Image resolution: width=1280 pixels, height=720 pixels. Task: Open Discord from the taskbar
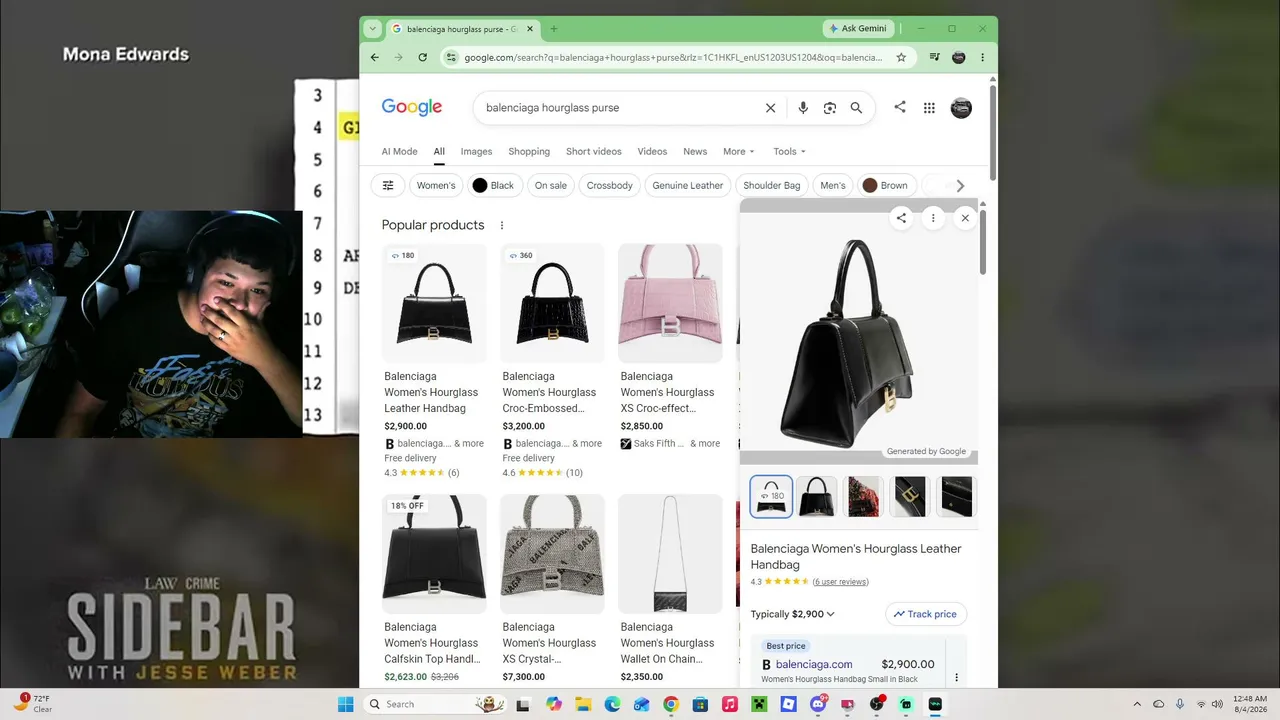[818, 704]
